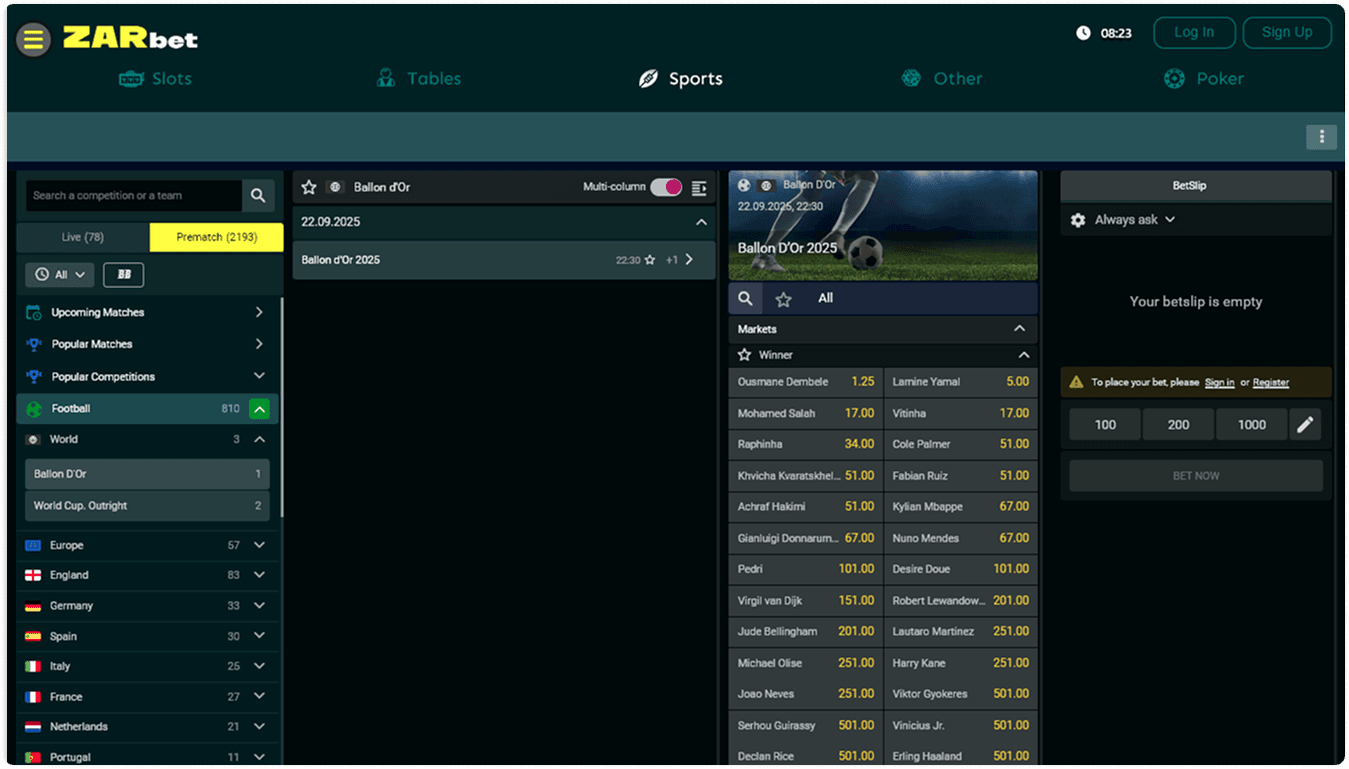1349x769 pixels.
Task: Click the Sign Up button
Action: click(1287, 33)
